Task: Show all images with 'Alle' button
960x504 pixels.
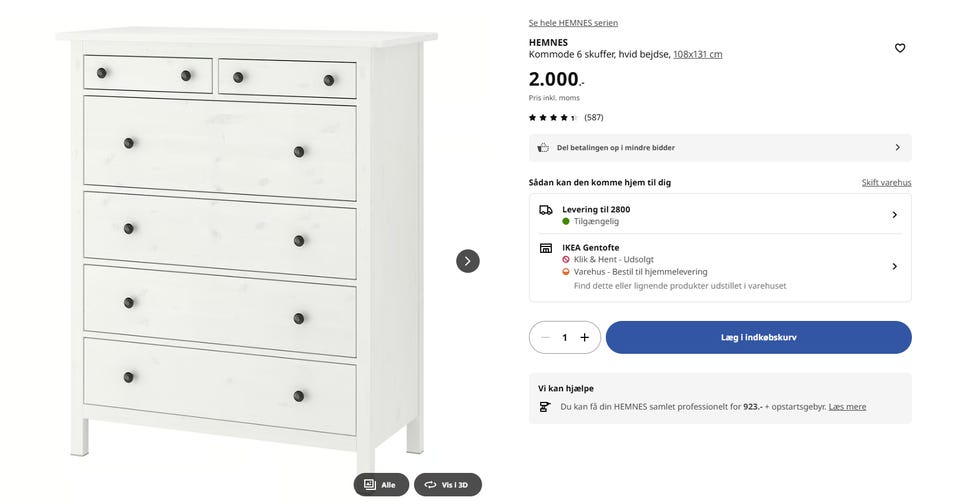Action: pyautogui.click(x=381, y=485)
